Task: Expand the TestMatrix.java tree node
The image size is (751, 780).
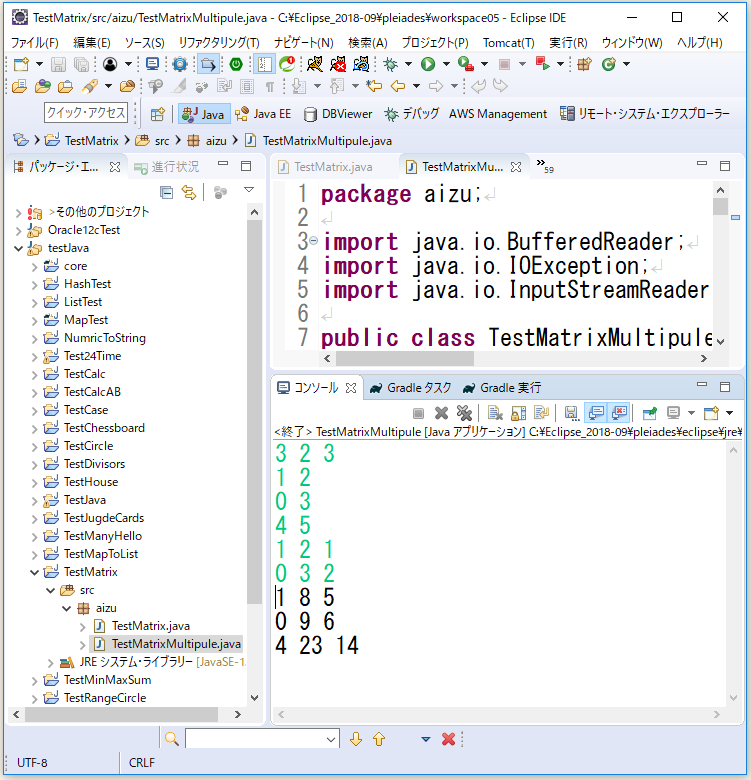Action: click(83, 627)
